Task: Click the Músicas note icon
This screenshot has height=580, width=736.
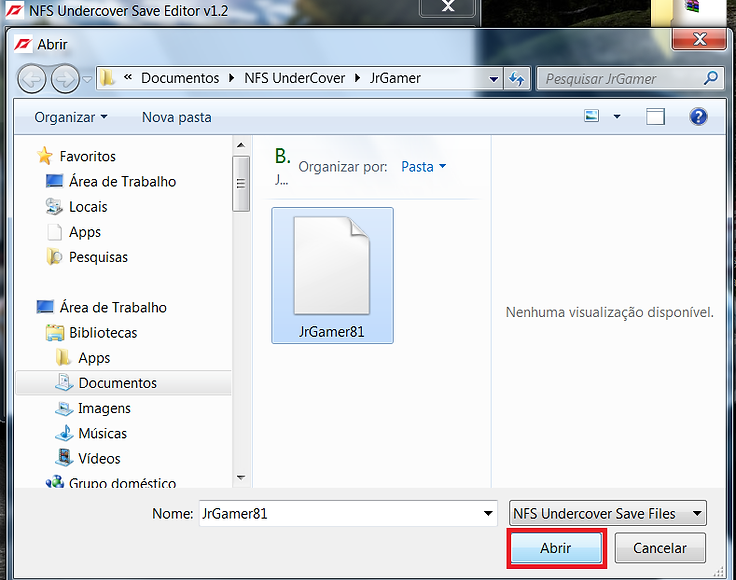Action: coord(64,433)
